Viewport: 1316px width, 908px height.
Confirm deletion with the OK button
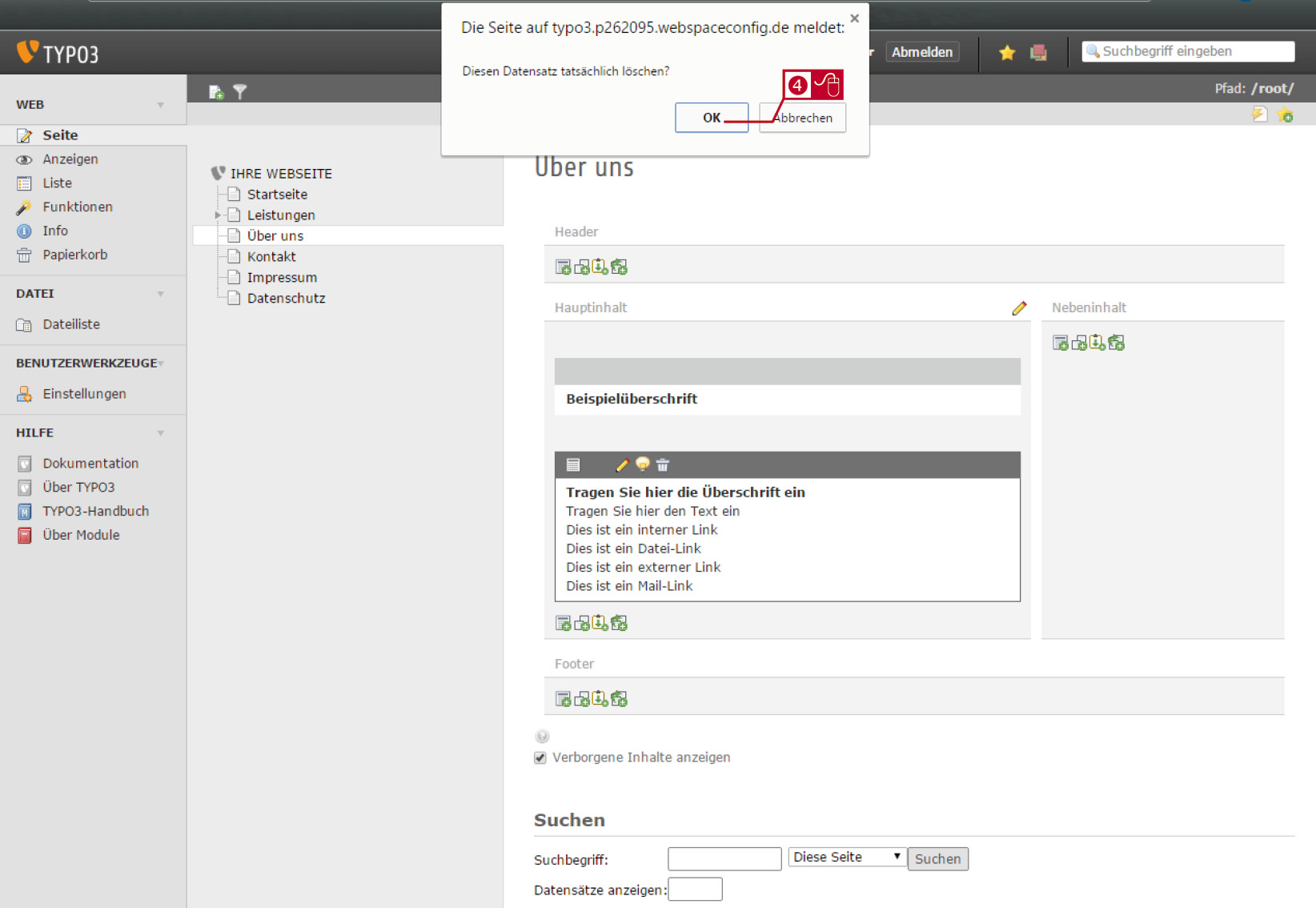pyautogui.click(x=712, y=118)
